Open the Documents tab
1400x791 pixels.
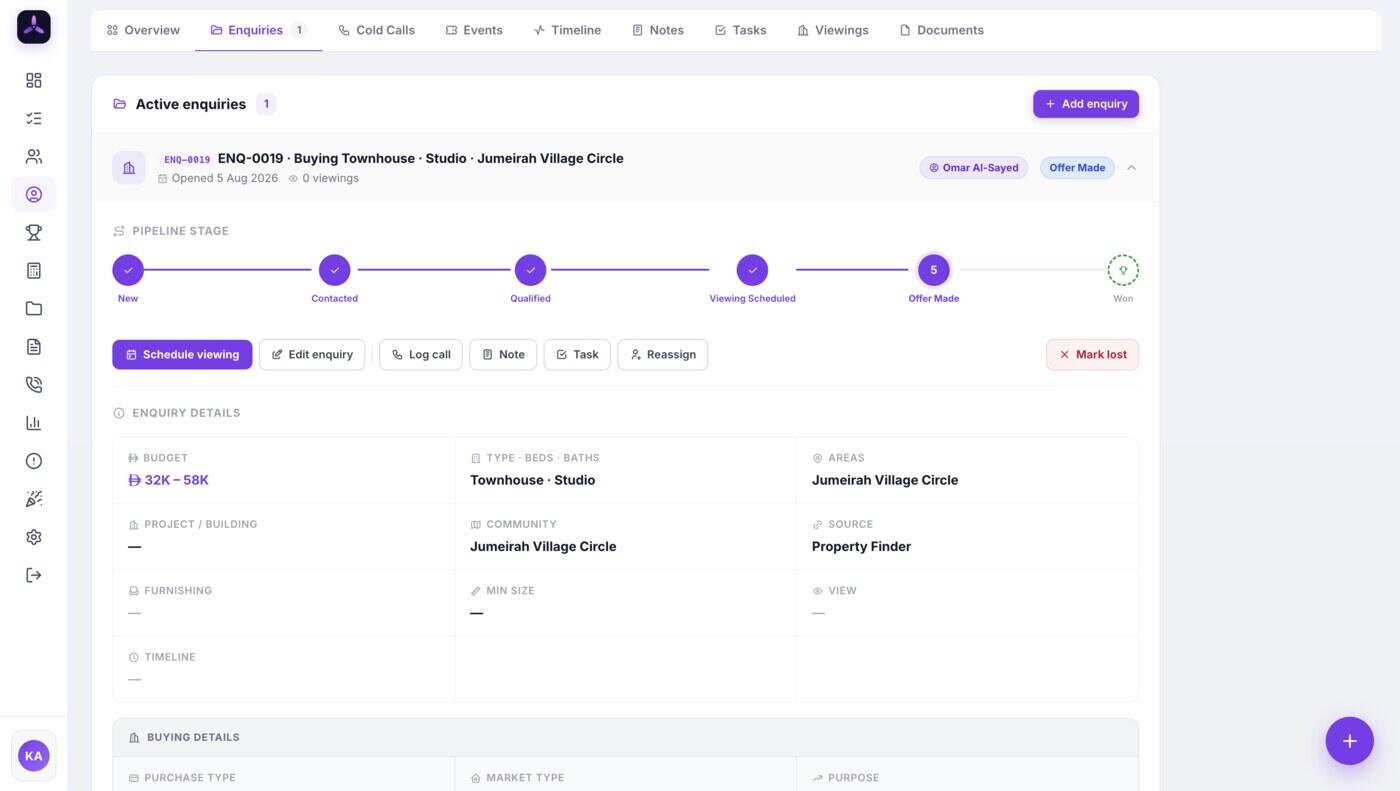(x=942, y=30)
